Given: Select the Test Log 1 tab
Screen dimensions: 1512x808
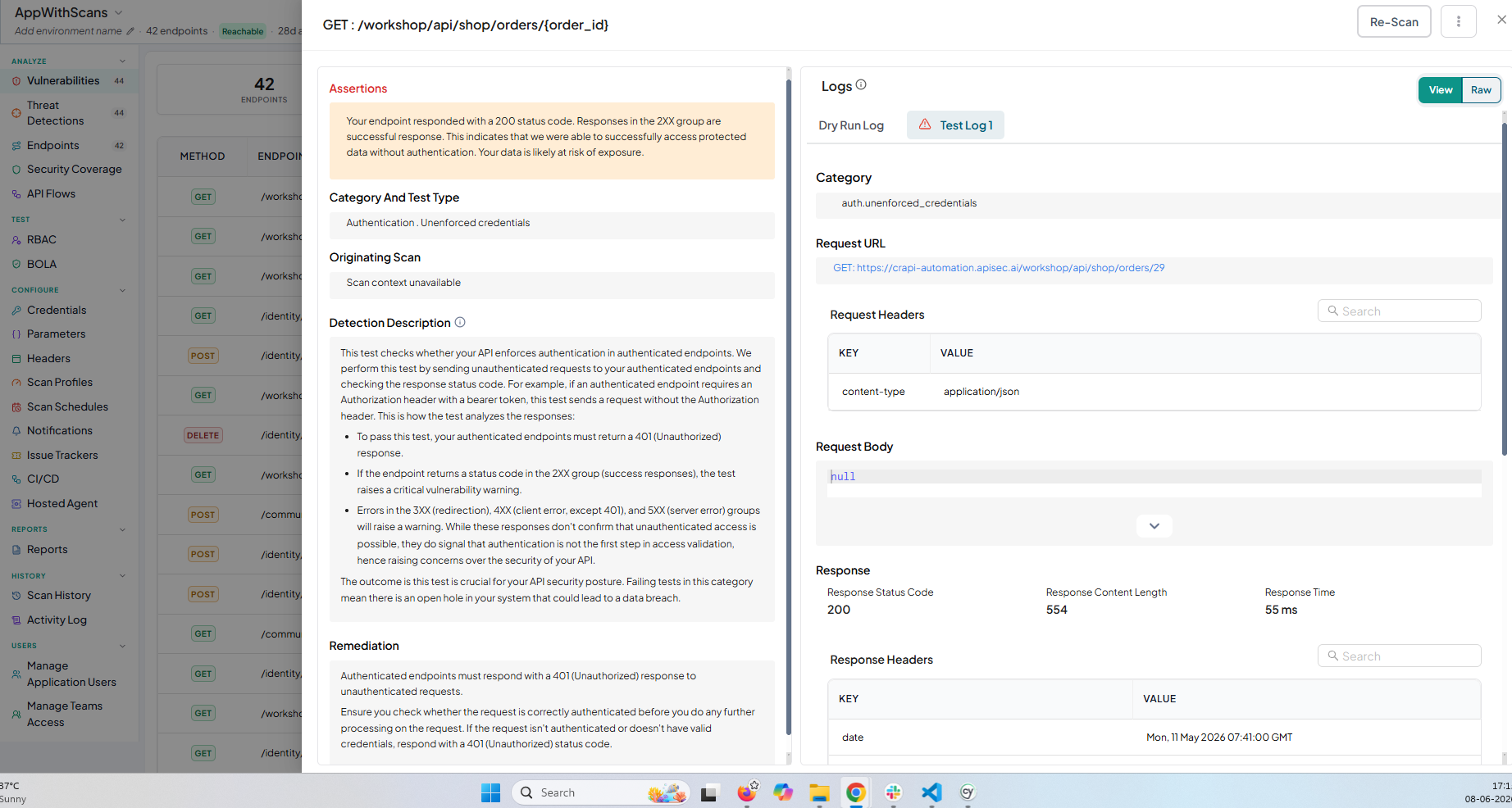Looking at the screenshot, I should point(955,125).
